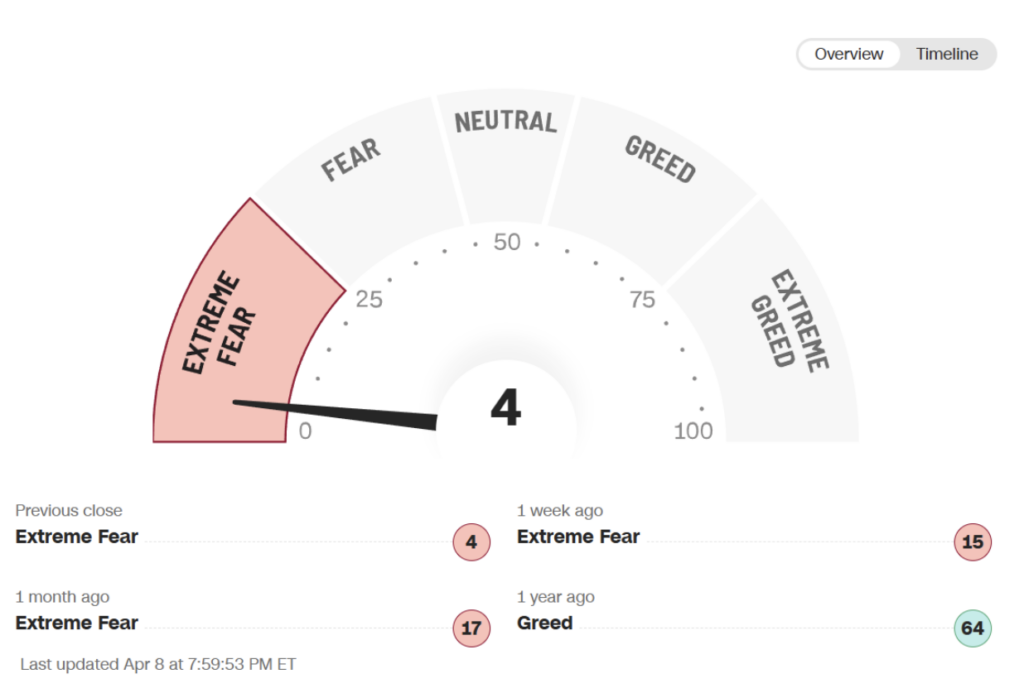
Task: Click the Previous close Extreme Fear label
Action: 77,537
